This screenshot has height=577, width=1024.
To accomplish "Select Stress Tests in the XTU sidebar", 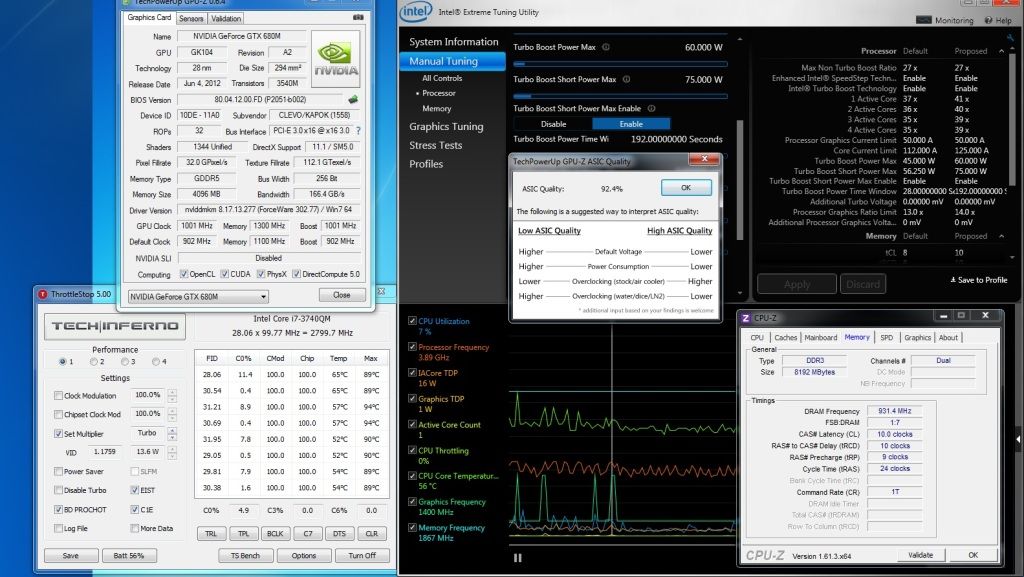I will pyautogui.click(x=435, y=145).
